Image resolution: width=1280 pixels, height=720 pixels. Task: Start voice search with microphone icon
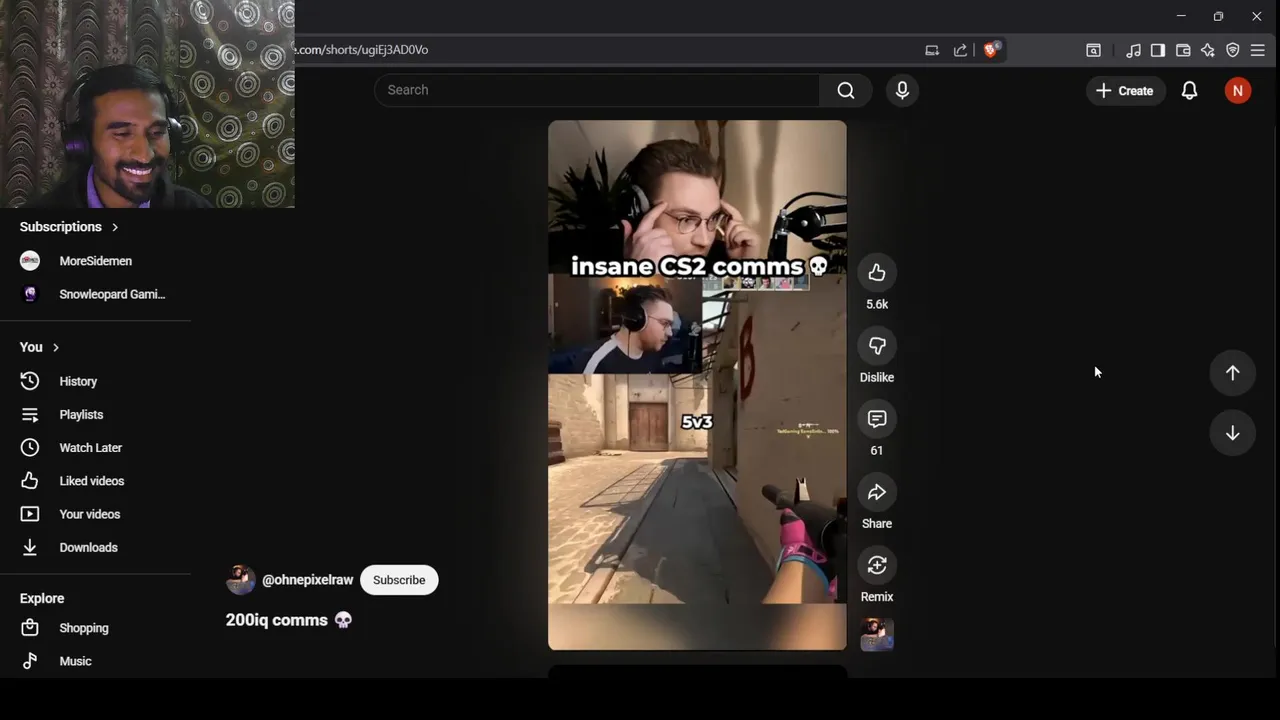(902, 90)
